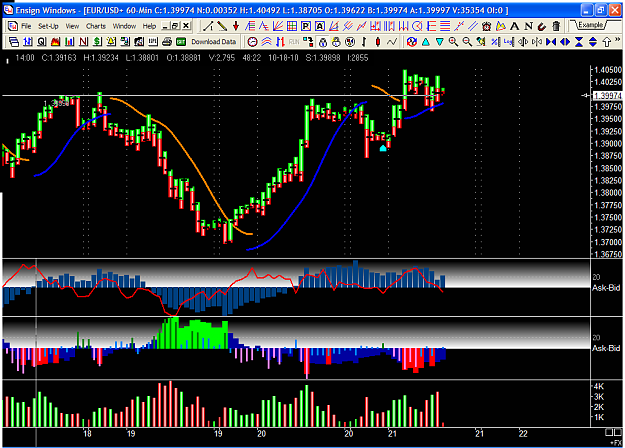Click the 14:00 time in info line

tap(25, 58)
